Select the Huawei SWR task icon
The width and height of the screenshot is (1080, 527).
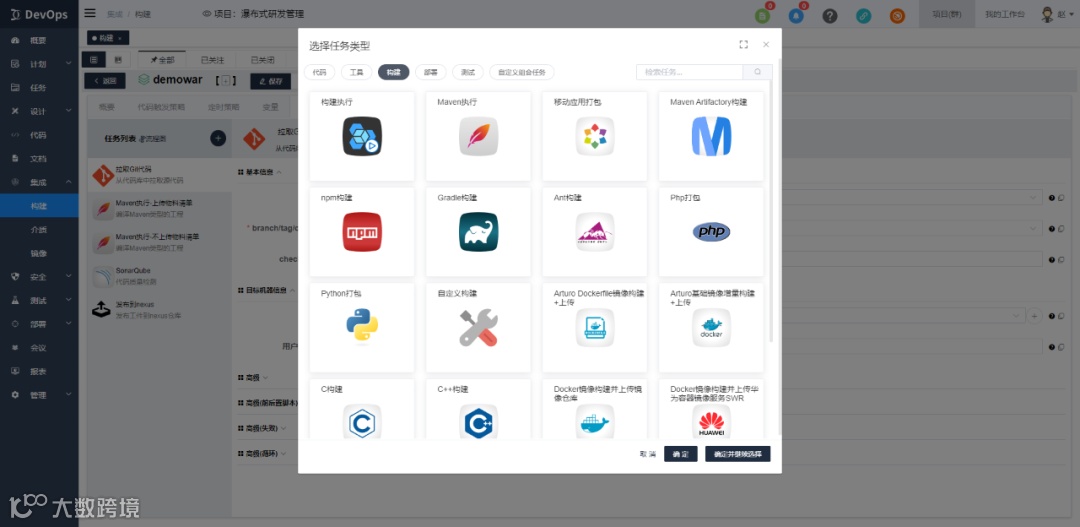(712, 422)
